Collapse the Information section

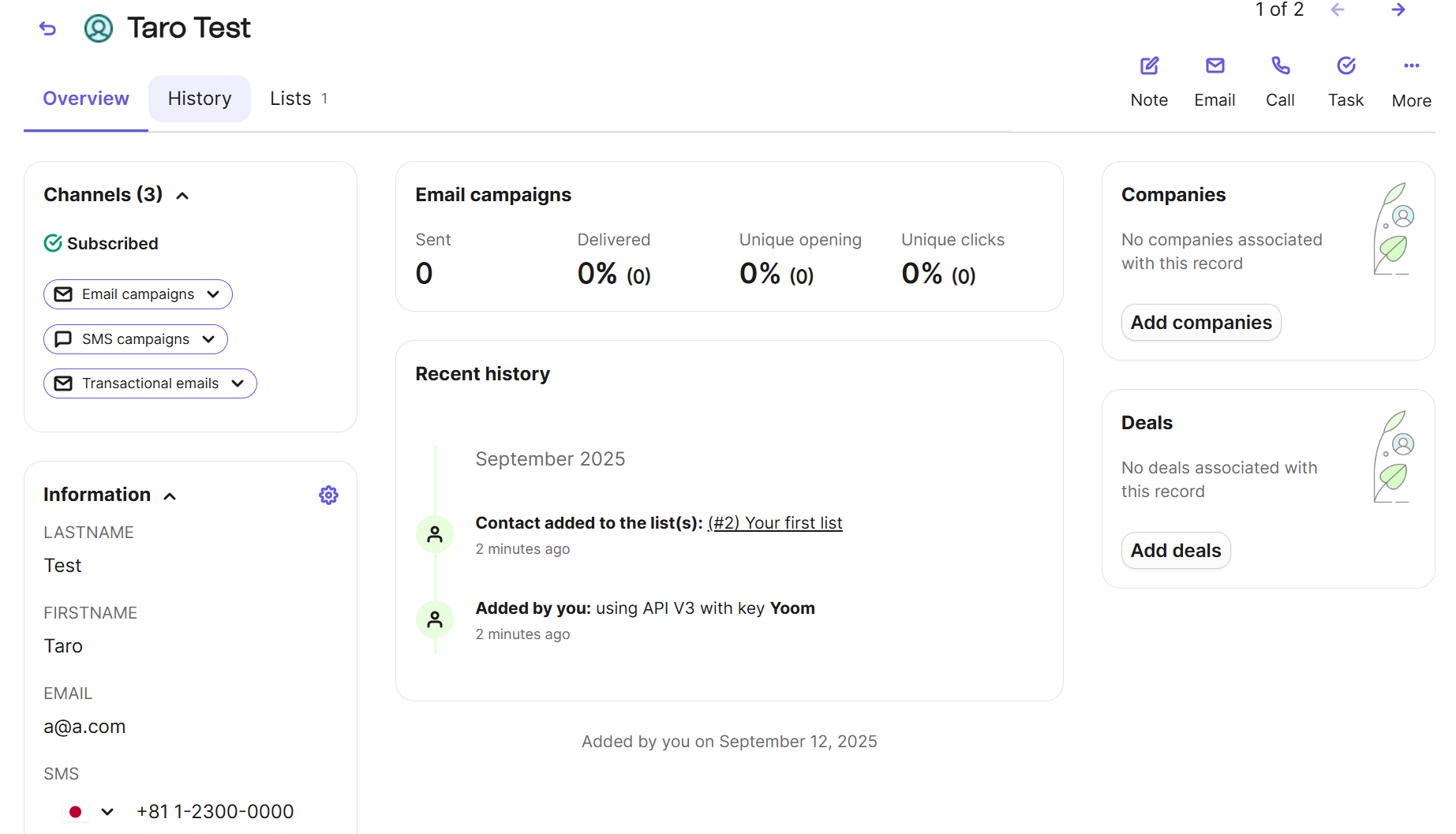point(170,496)
